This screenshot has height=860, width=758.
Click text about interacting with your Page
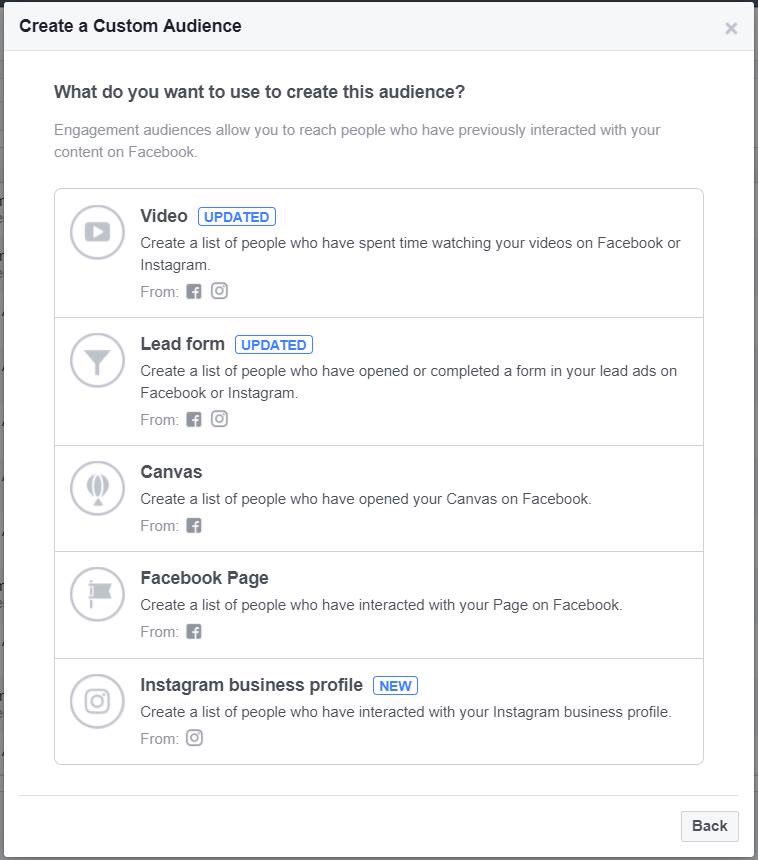click(381, 605)
